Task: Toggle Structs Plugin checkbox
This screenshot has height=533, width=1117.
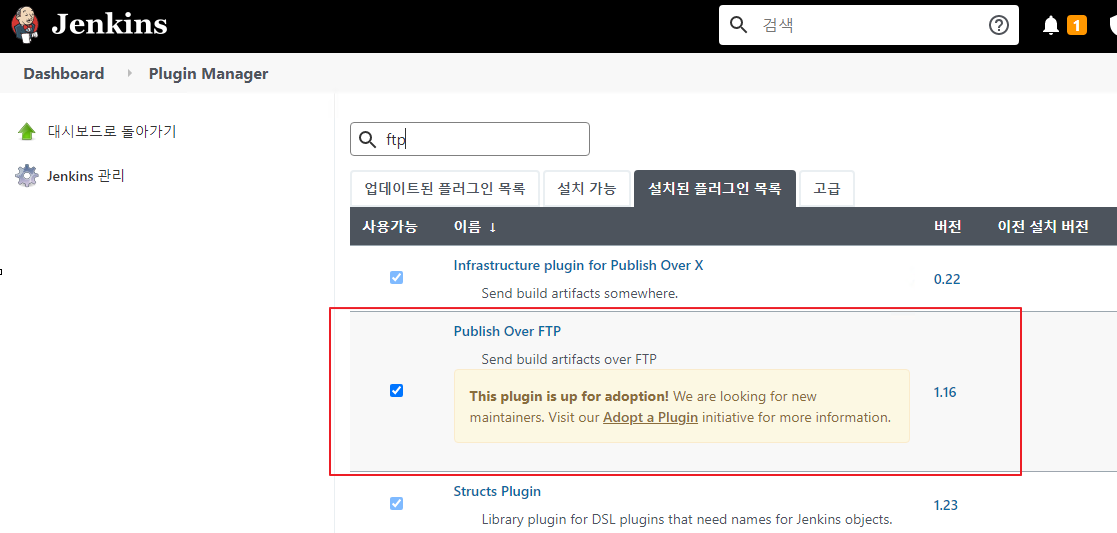Action: pyautogui.click(x=397, y=504)
